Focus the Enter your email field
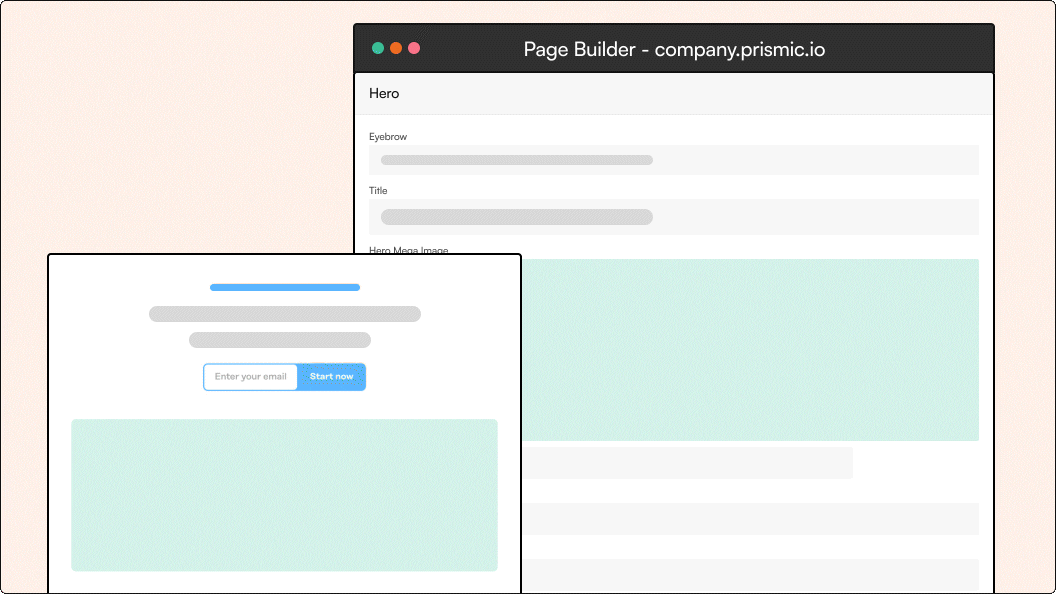This screenshot has height=594, width=1056. point(251,376)
